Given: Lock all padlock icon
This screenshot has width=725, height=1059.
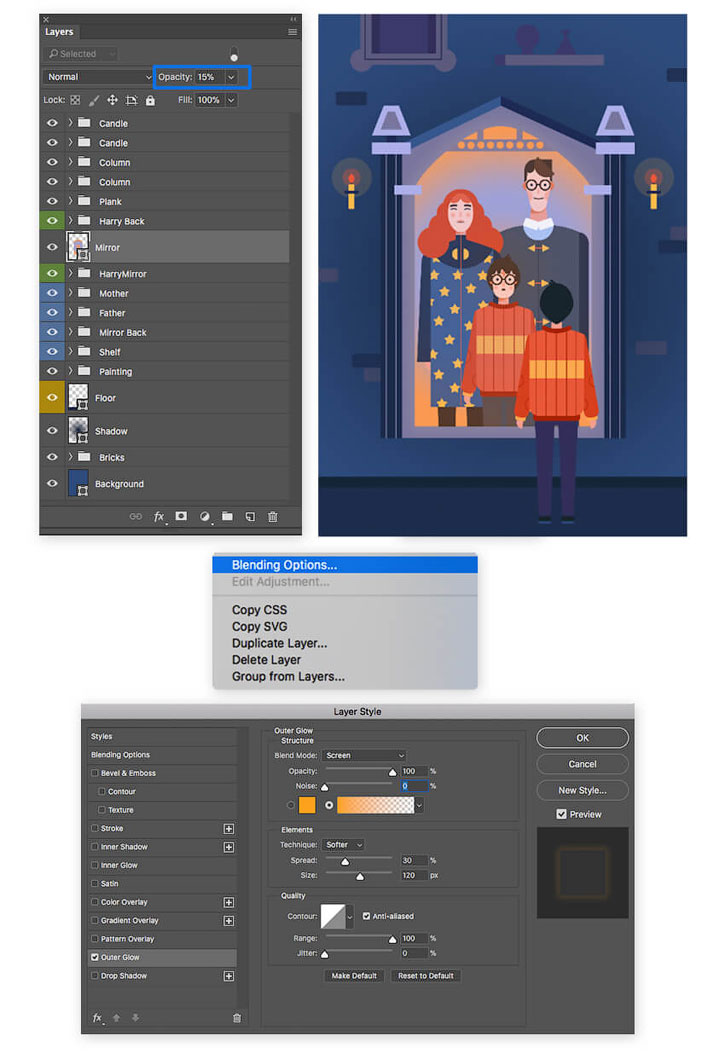Looking at the screenshot, I should pos(150,100).
